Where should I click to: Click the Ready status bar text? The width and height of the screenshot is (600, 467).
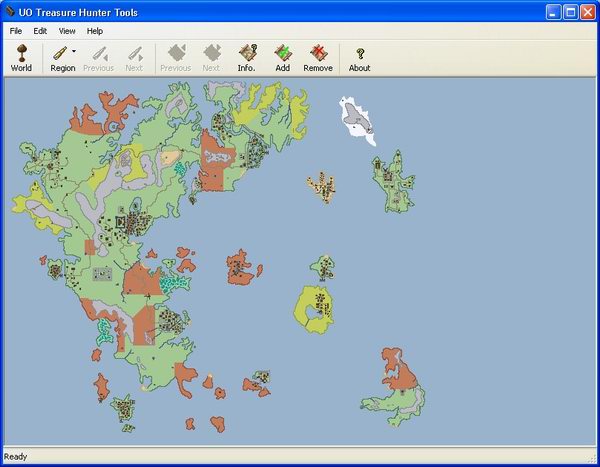pos(16,457)
